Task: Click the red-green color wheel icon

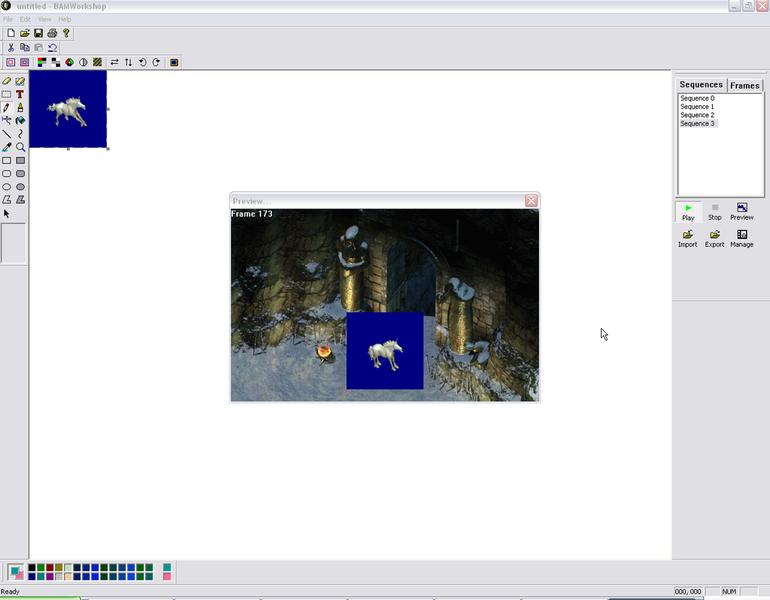Action: click(70, 62)
